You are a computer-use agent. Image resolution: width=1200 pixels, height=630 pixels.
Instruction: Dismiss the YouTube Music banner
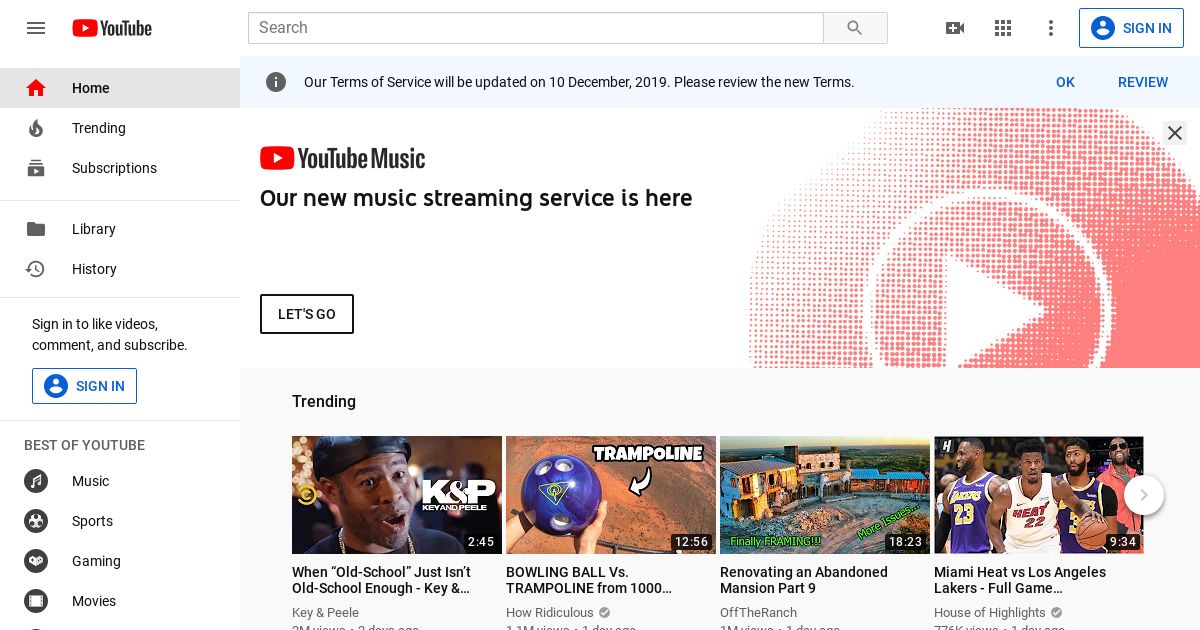tap(1175, 133)
